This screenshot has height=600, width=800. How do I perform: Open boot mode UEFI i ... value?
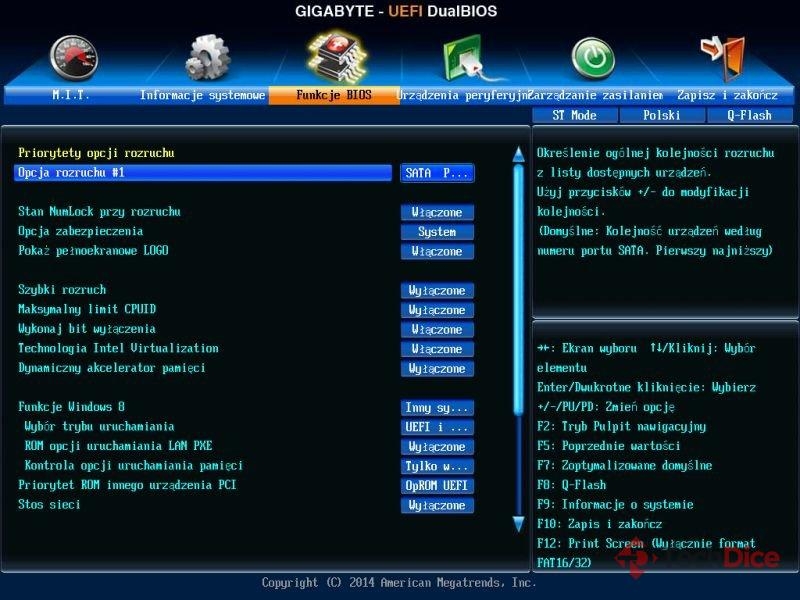coord(437,427)
